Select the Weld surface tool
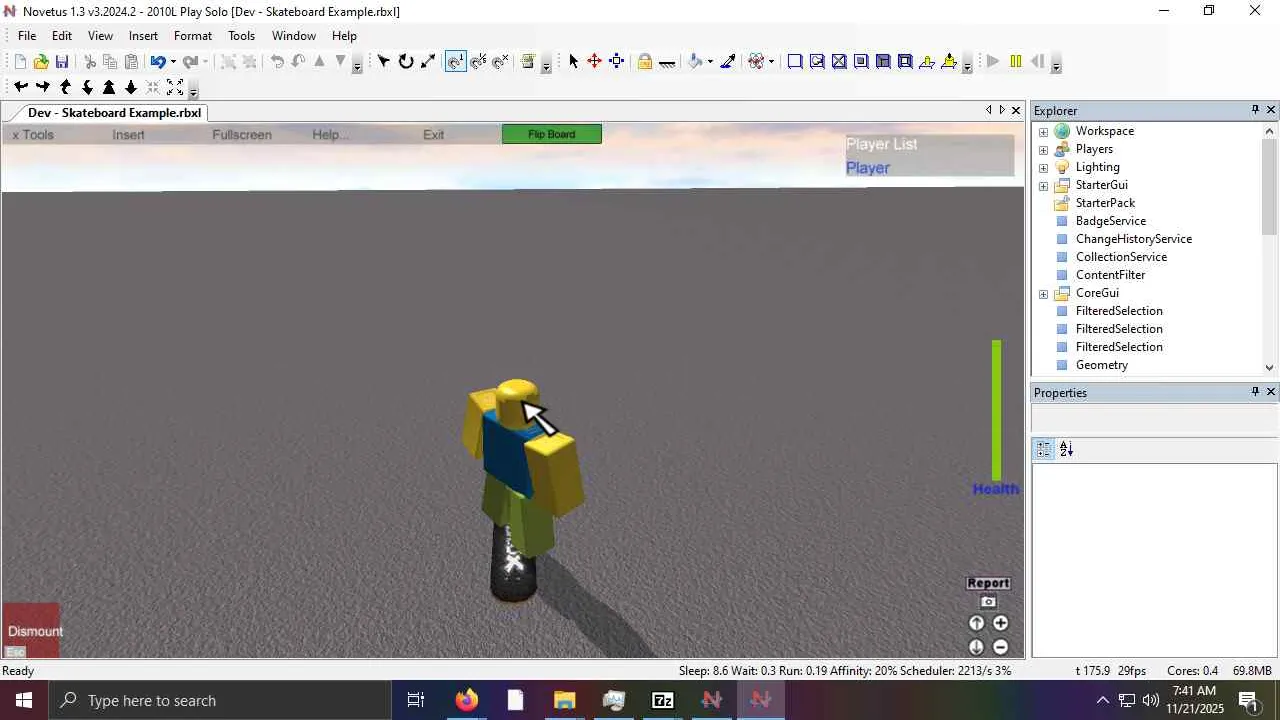This screenshot has width=1280, height=720. click(x=839, y=62)
